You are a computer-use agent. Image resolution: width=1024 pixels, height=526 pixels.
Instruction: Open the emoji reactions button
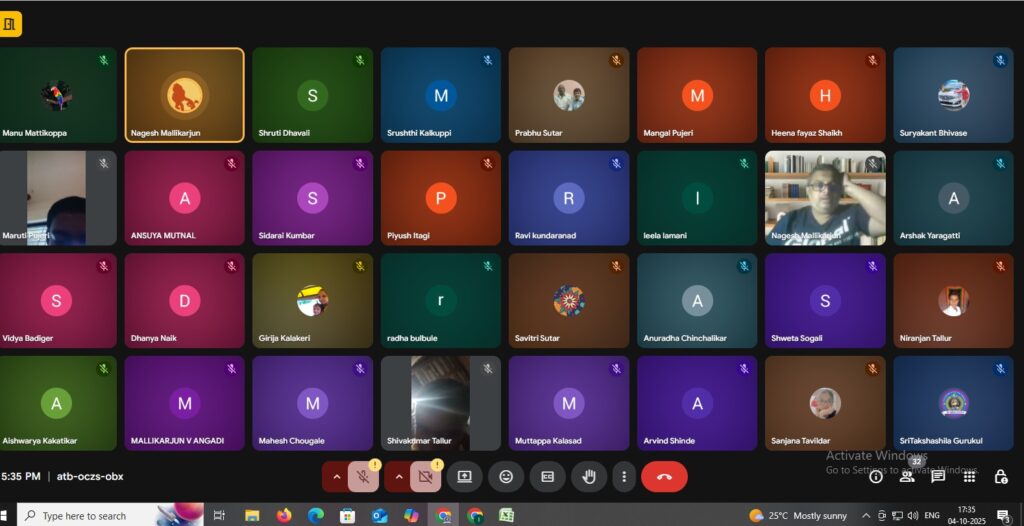point(506,477)
